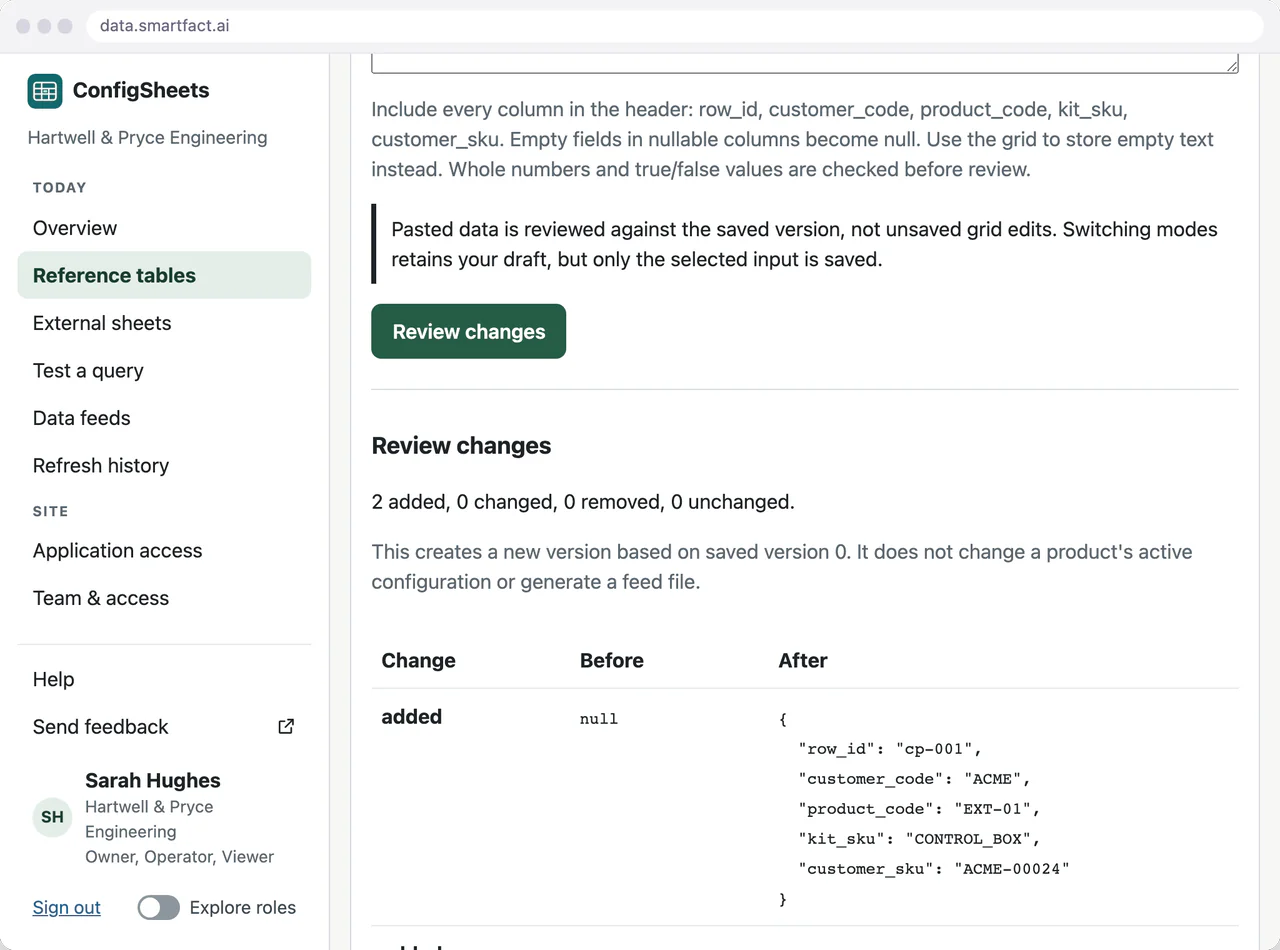
Task: Select Reference tables in sidebar
Action: 164,275
